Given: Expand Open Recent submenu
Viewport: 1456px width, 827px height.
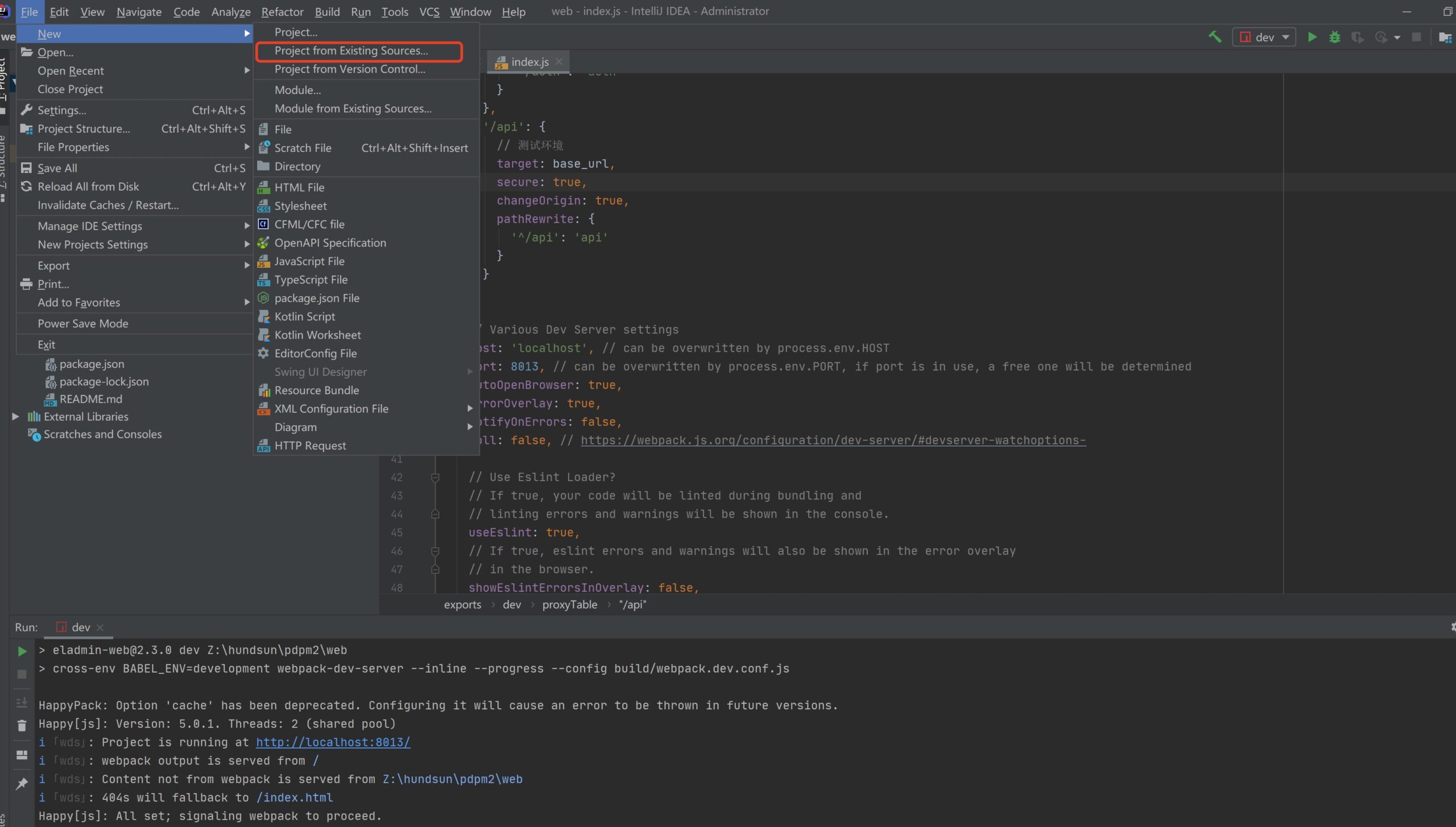Looking at the screenshot, I should click(134, 71).
